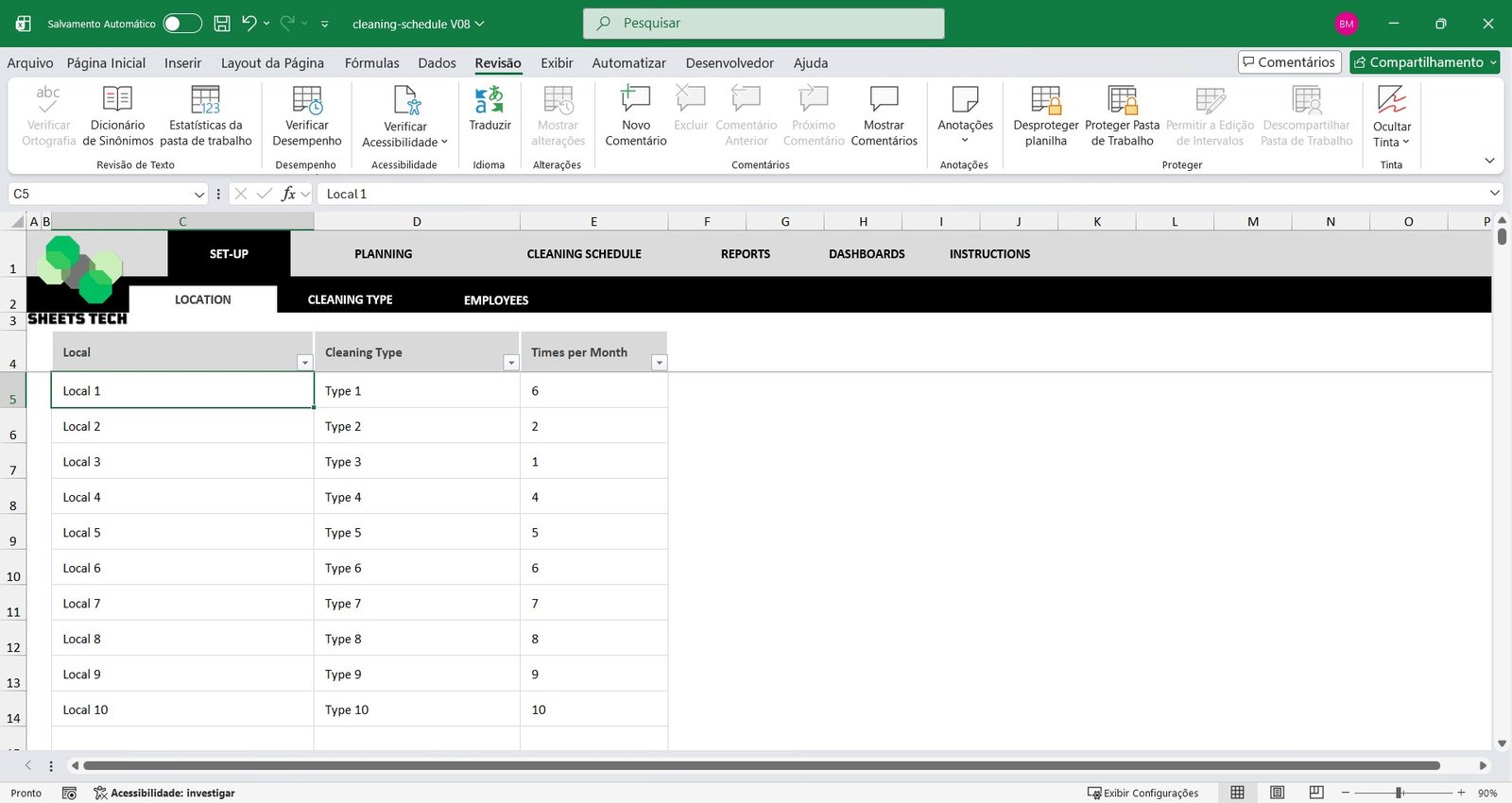
Task: Click Novo Comentário icon in ribbon
Action: [x=635, y=100]
